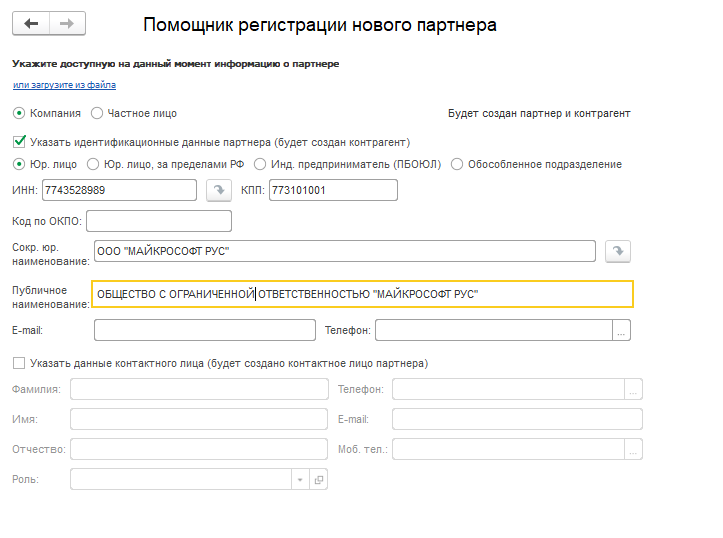Enable Указать данные контактного лица checkbox
Viewport: 723px width, 538px height.
19,363
